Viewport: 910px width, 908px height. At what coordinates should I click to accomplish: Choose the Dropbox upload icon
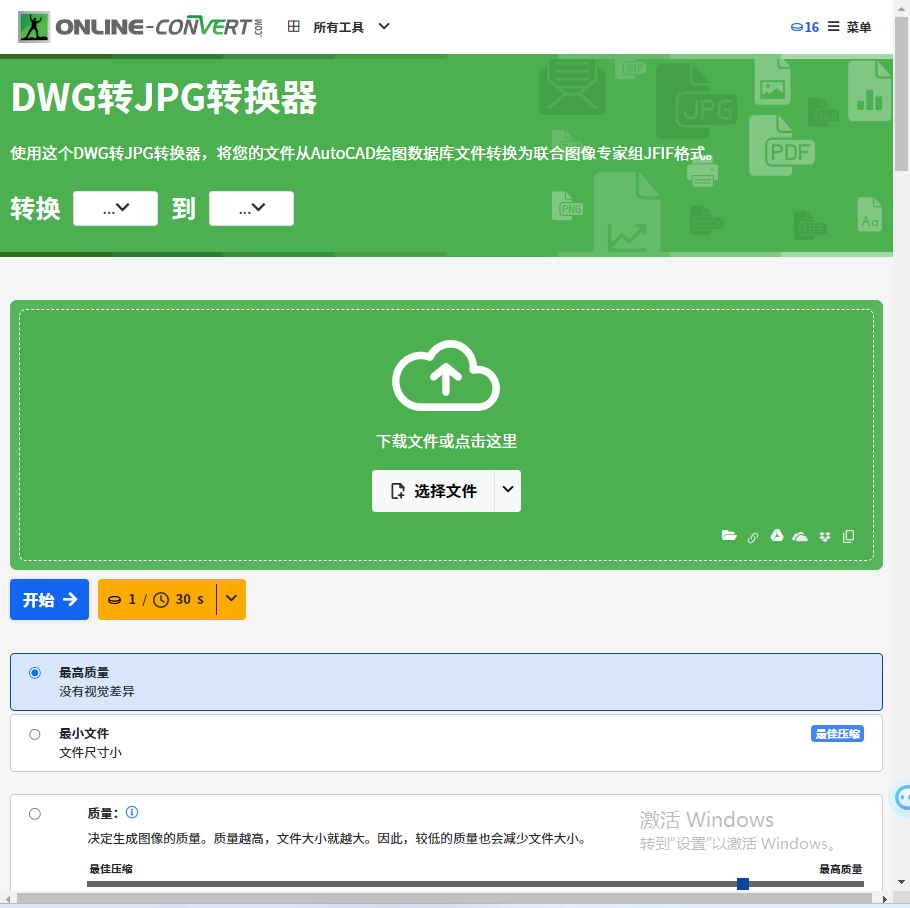click(x=825, y=537)
